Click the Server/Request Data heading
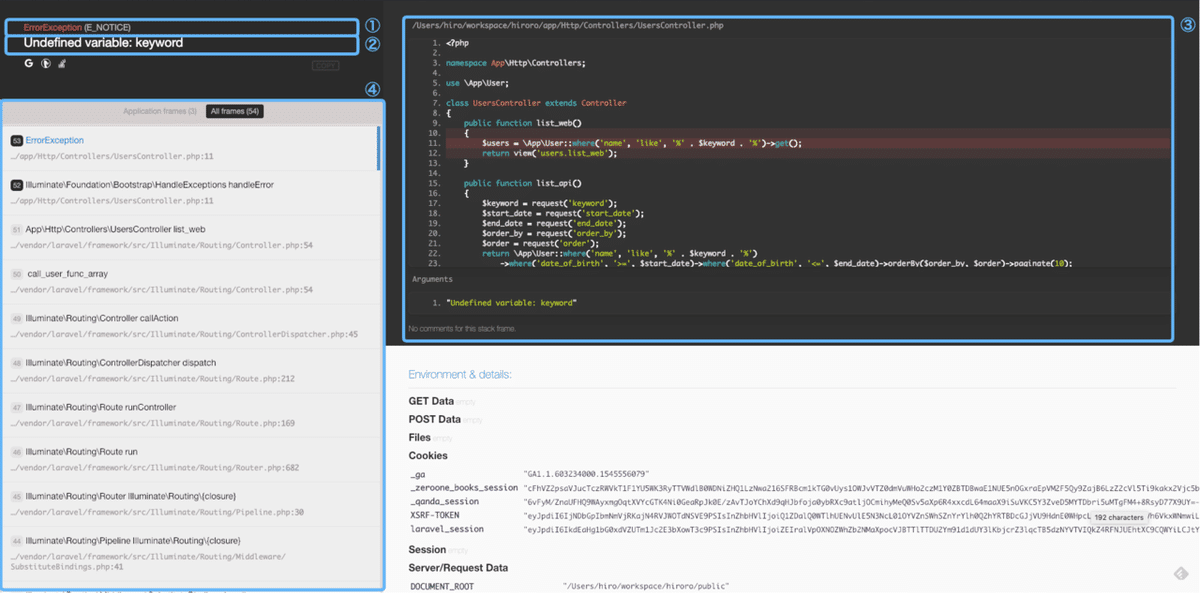This screenshot has height=593, width=1200. pos(458,568)
